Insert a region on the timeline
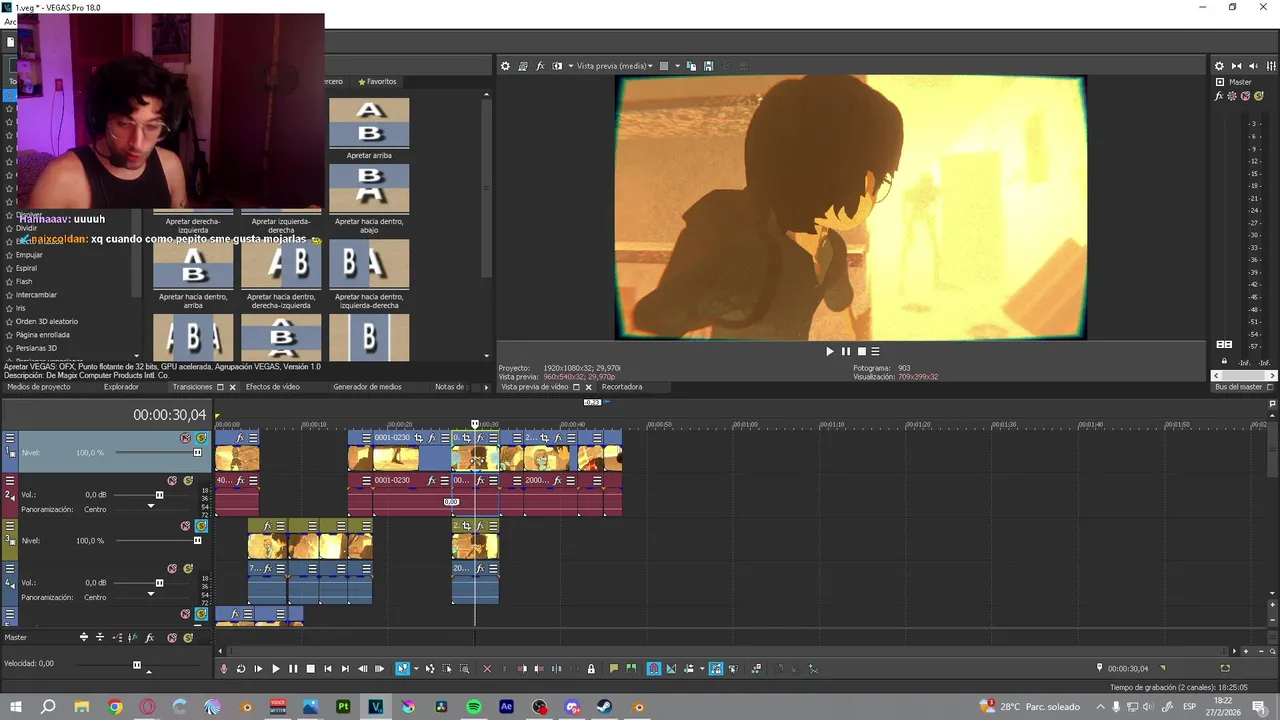Image resolution: width=1280 pixels, height=720 pixels. point(631,669)
